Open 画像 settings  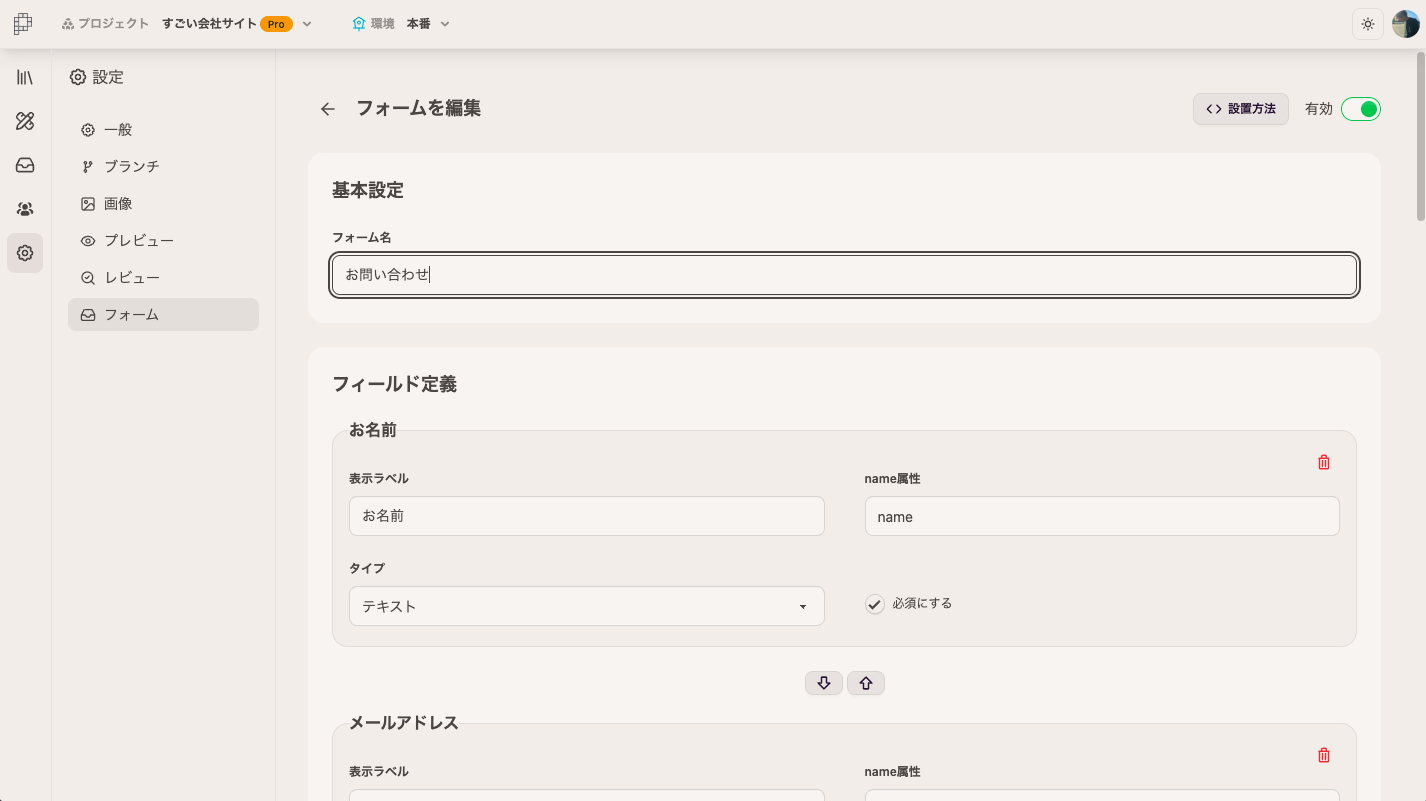tap(163, 204)
